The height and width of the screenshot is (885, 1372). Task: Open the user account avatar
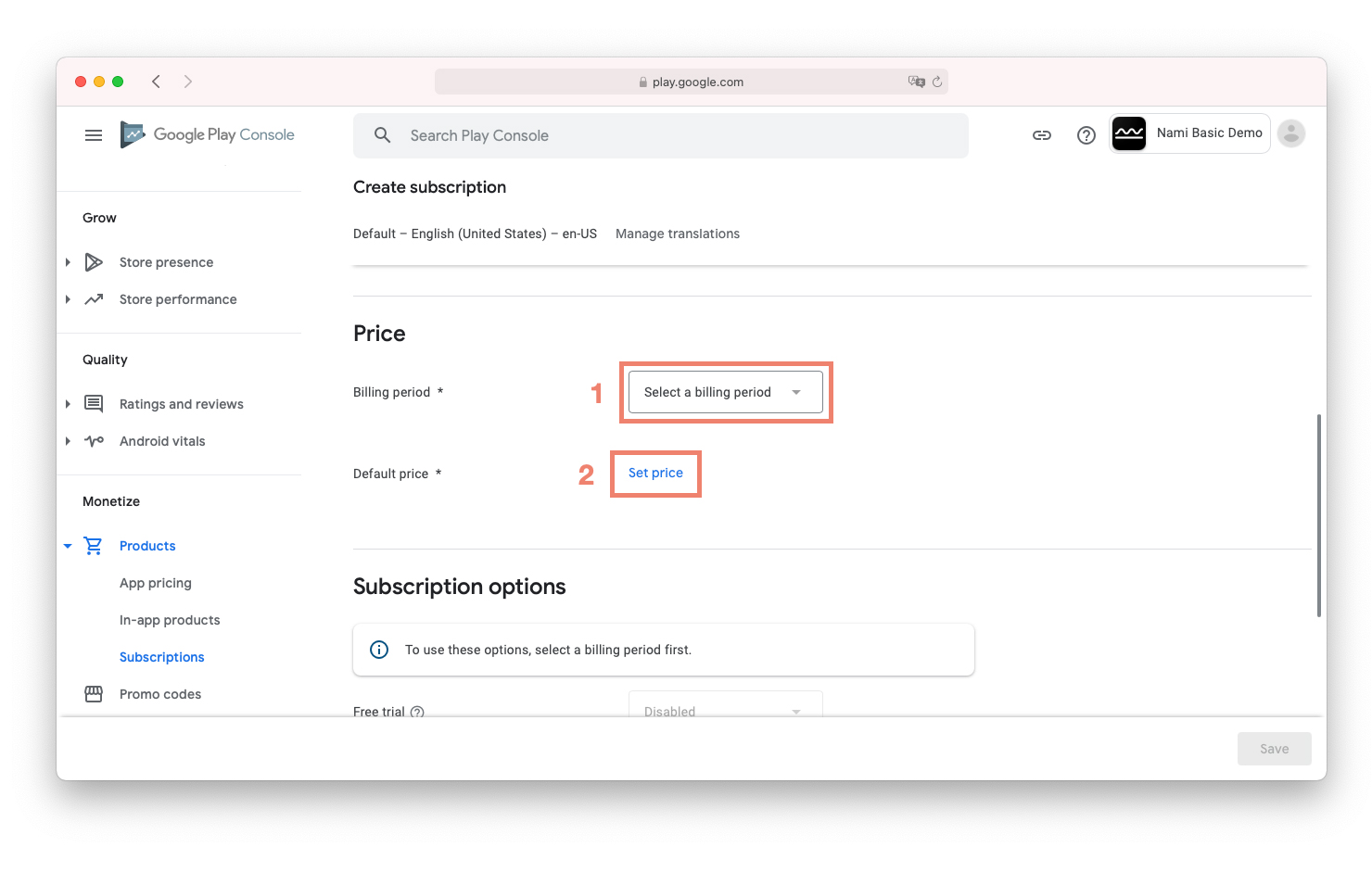tap(1291, 133)
